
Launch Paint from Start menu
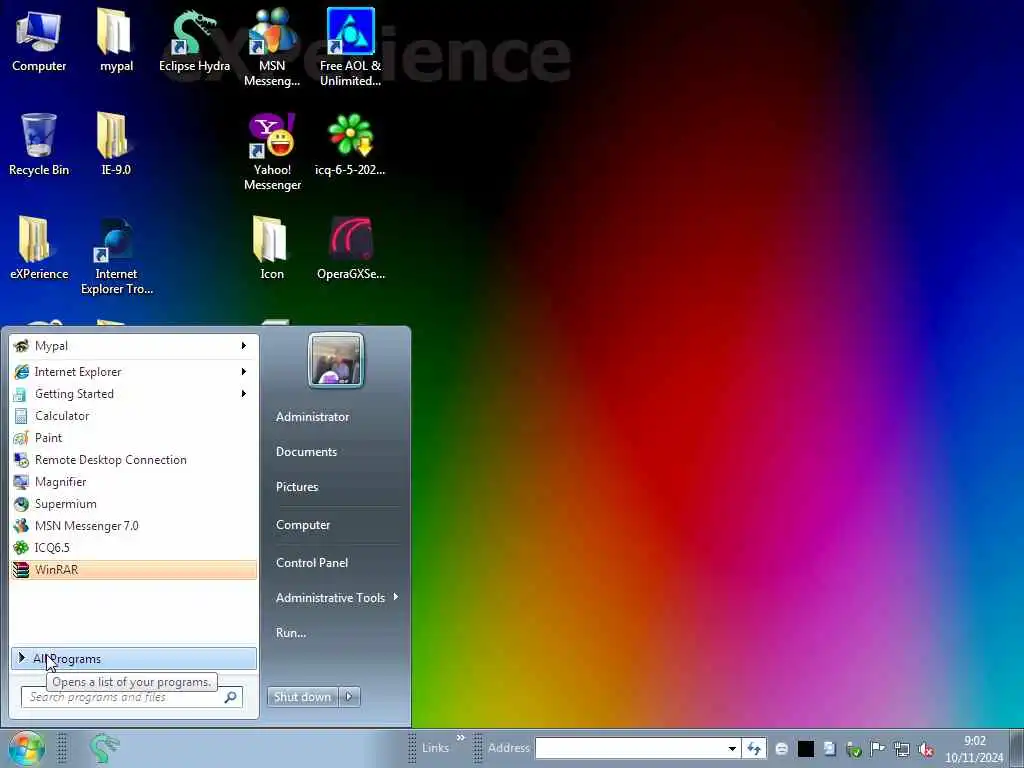[x=134, y=438]
